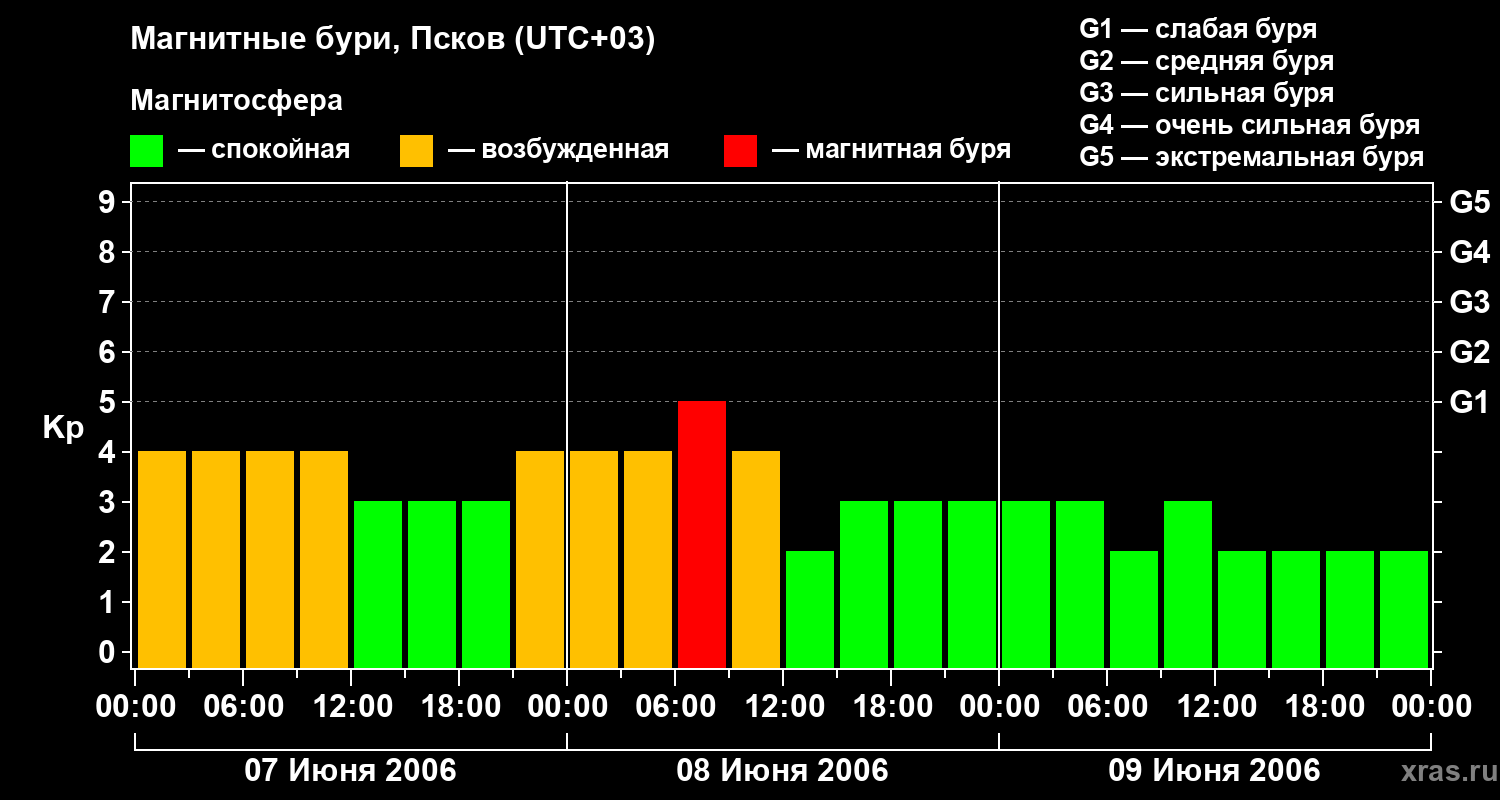The image size is (1500, 800).
Task: Click the Kp axis value '7'
Action: click(x=109, y=302)
